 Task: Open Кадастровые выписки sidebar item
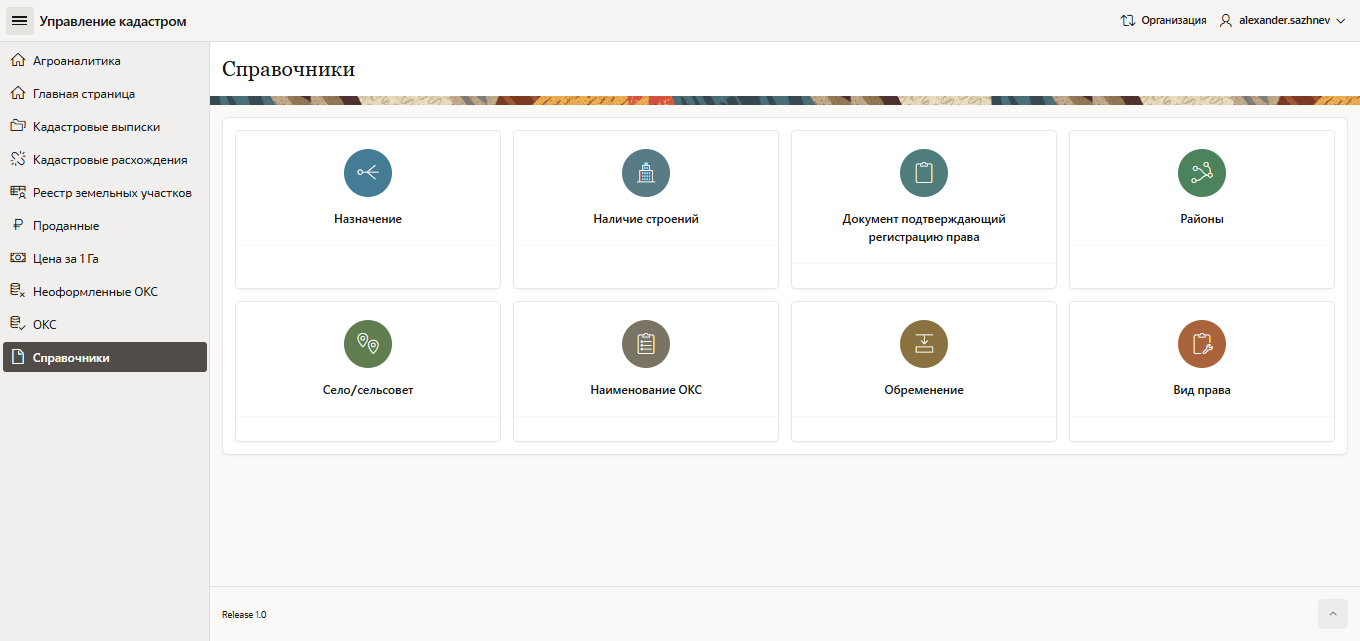(96, 127)
